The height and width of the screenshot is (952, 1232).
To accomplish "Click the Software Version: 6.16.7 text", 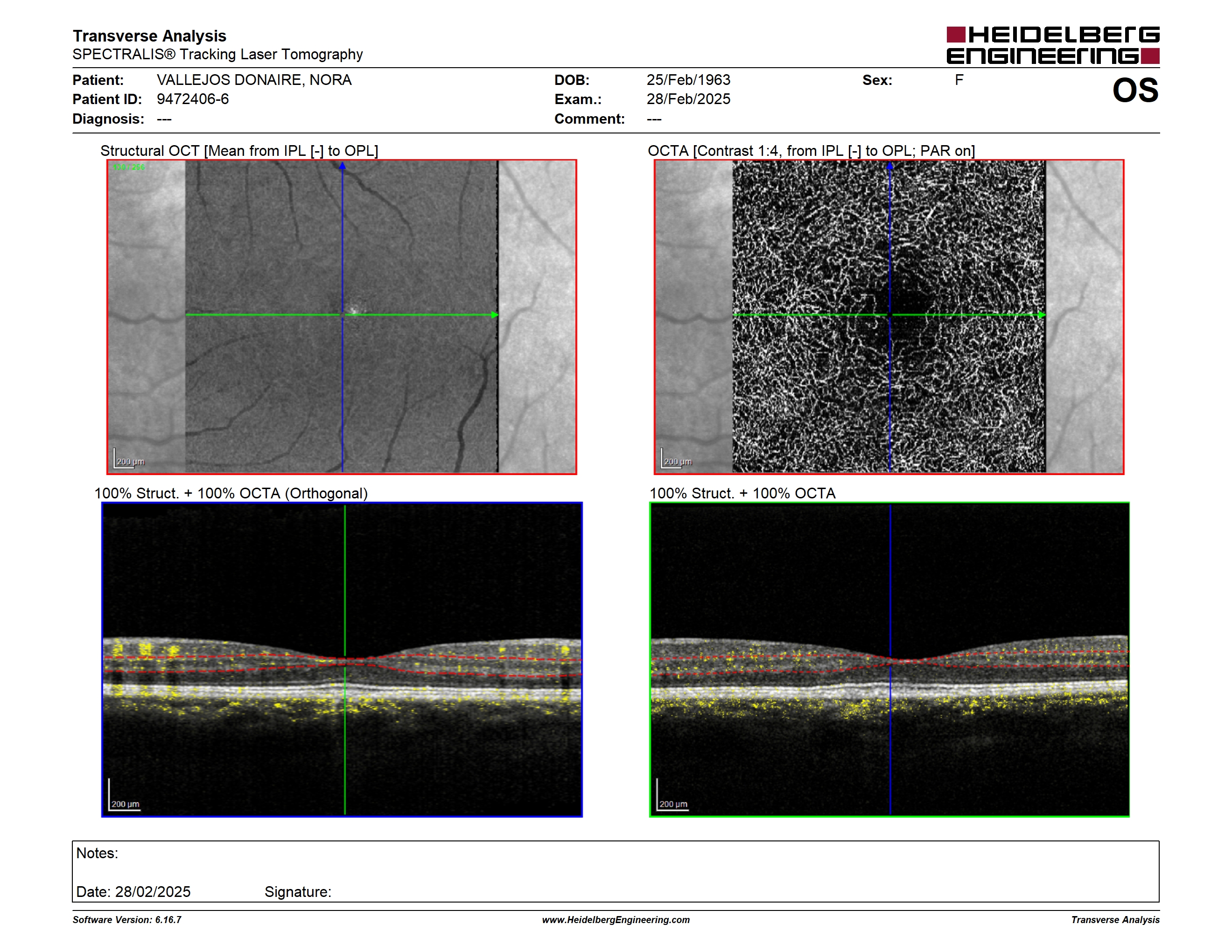I will [127, 919].
